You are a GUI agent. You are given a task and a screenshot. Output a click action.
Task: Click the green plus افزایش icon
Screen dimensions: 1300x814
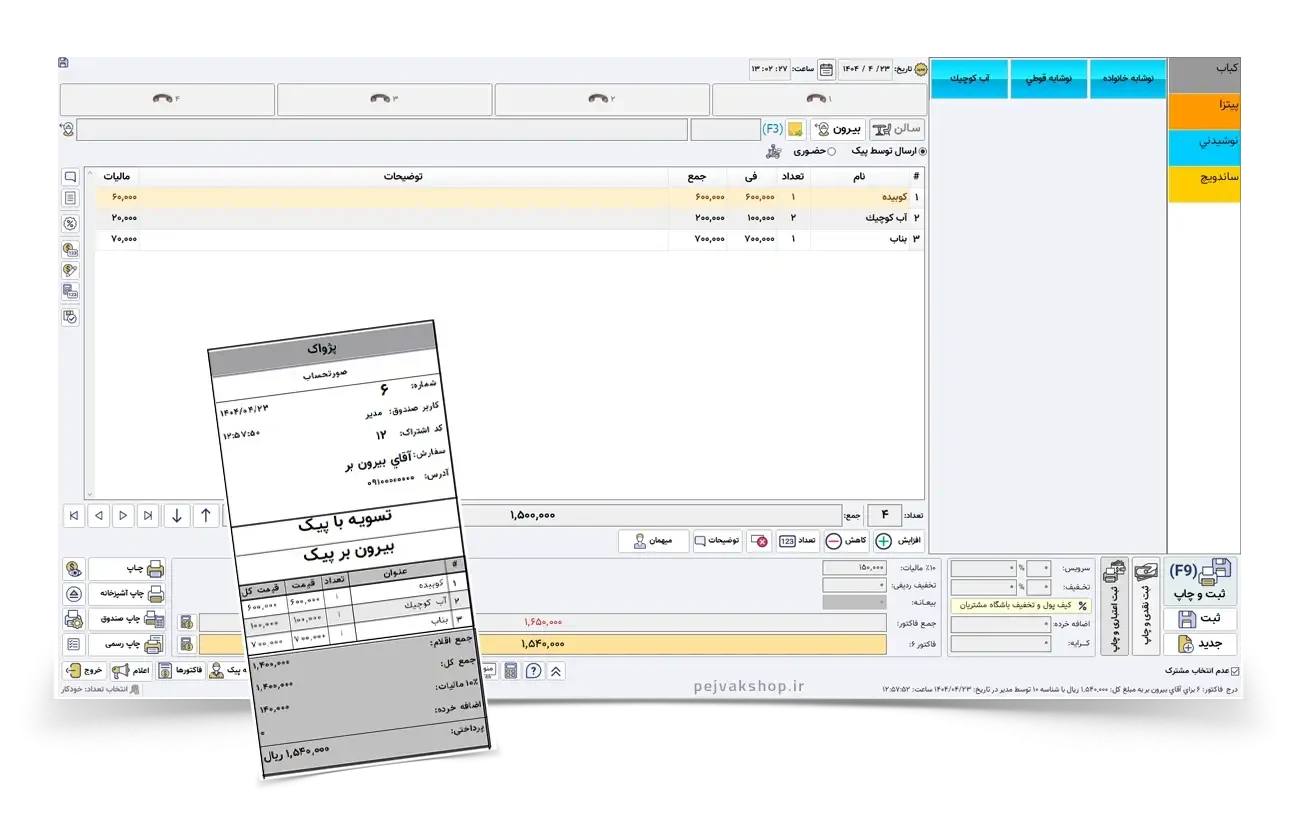click(x=883, y=541)
